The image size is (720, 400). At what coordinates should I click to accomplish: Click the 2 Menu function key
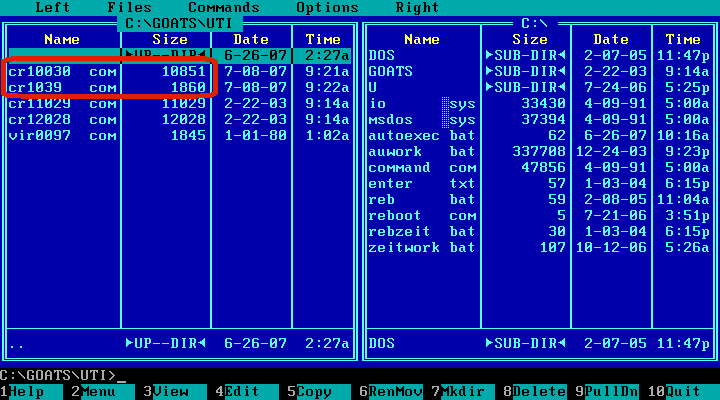pos(103,392)
